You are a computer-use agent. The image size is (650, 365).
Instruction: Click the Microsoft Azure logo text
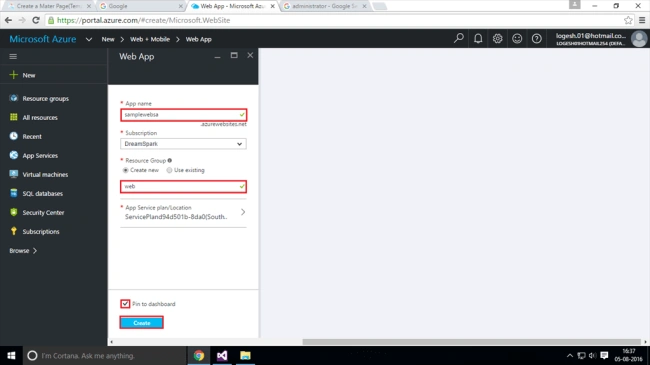[x=43, y=39]
